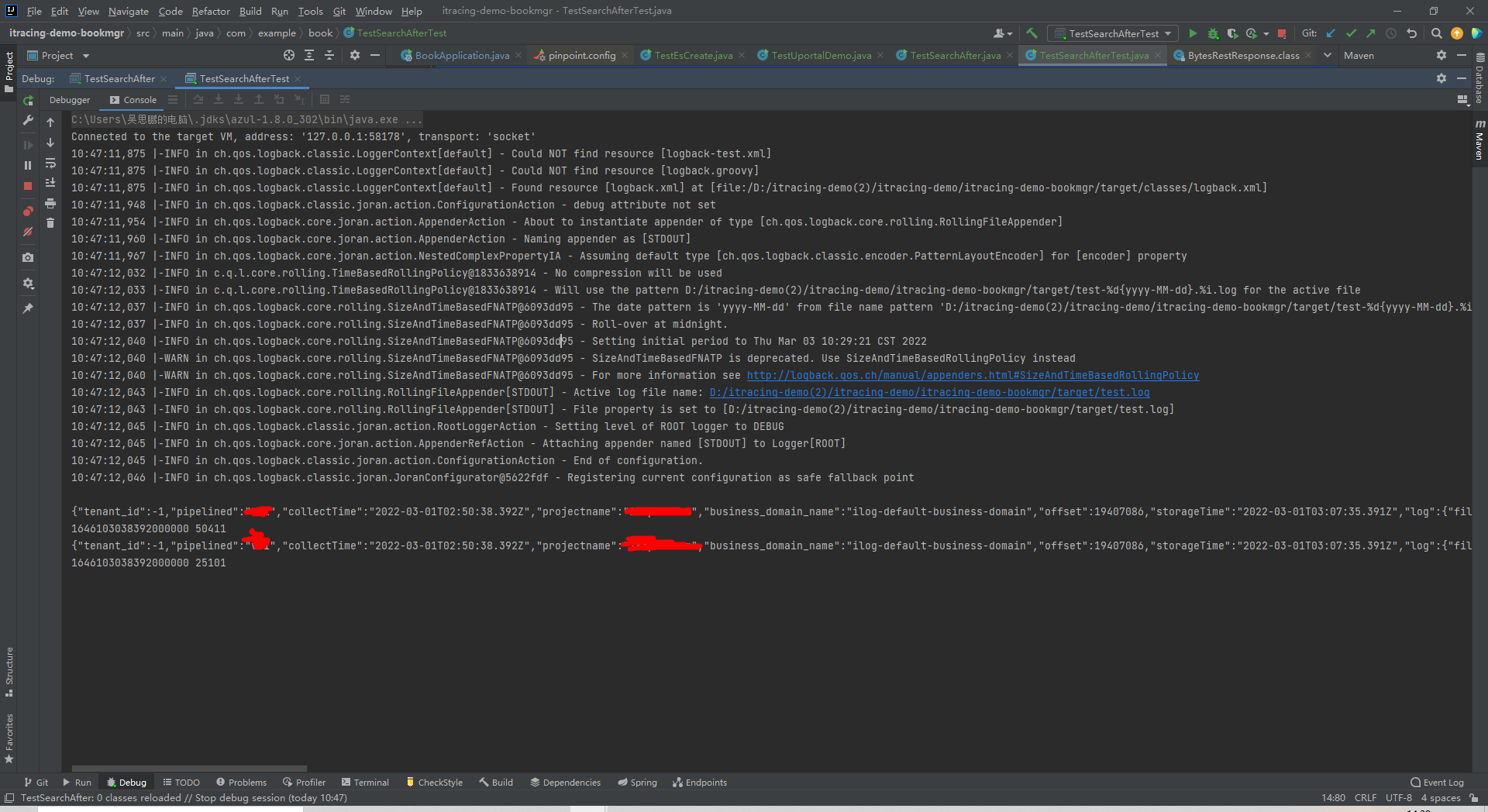Viewport: 1488px width, 812px height.
Task: Open the Navigate menu
Action: [129, 11]
